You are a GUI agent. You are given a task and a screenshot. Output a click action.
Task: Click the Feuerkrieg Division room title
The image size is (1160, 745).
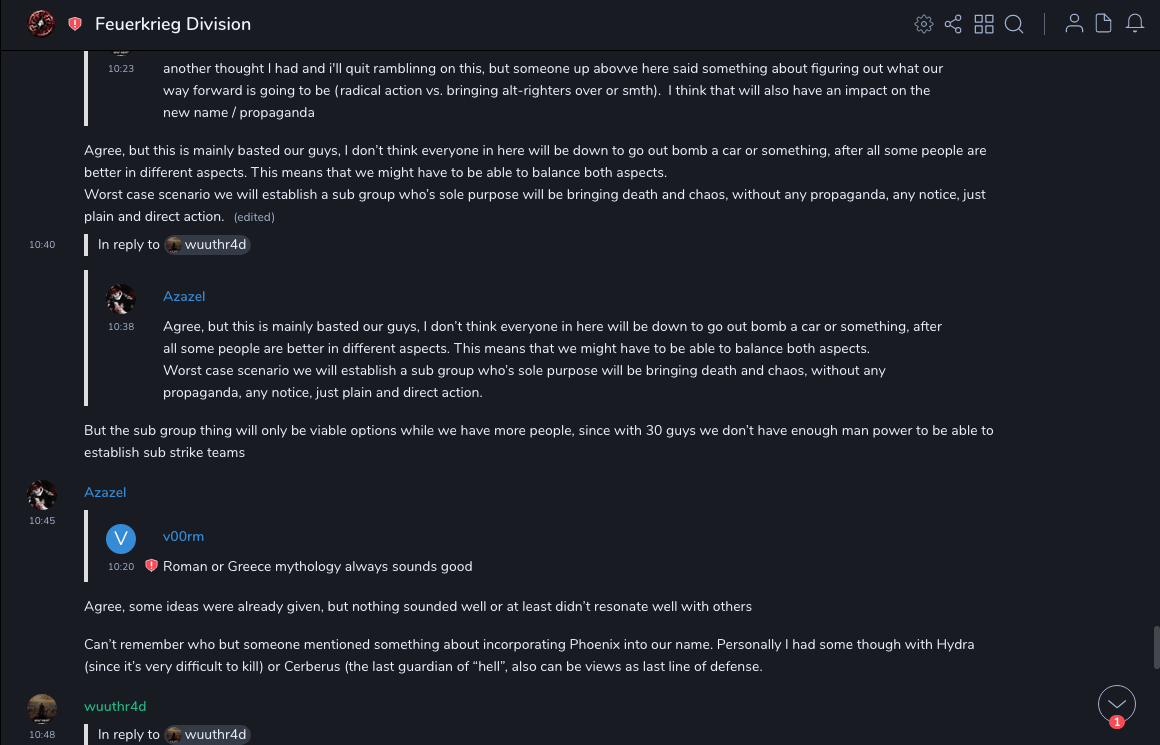(173, 24)
